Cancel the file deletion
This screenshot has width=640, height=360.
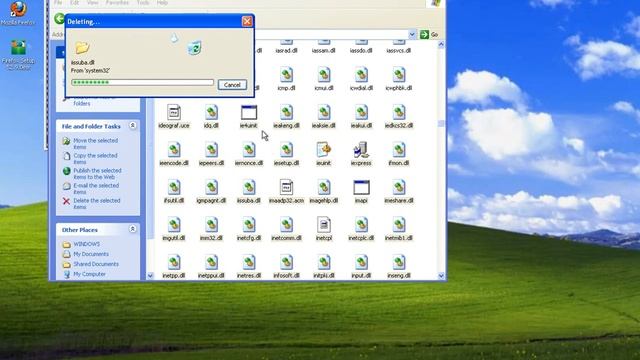pos(232,84)
